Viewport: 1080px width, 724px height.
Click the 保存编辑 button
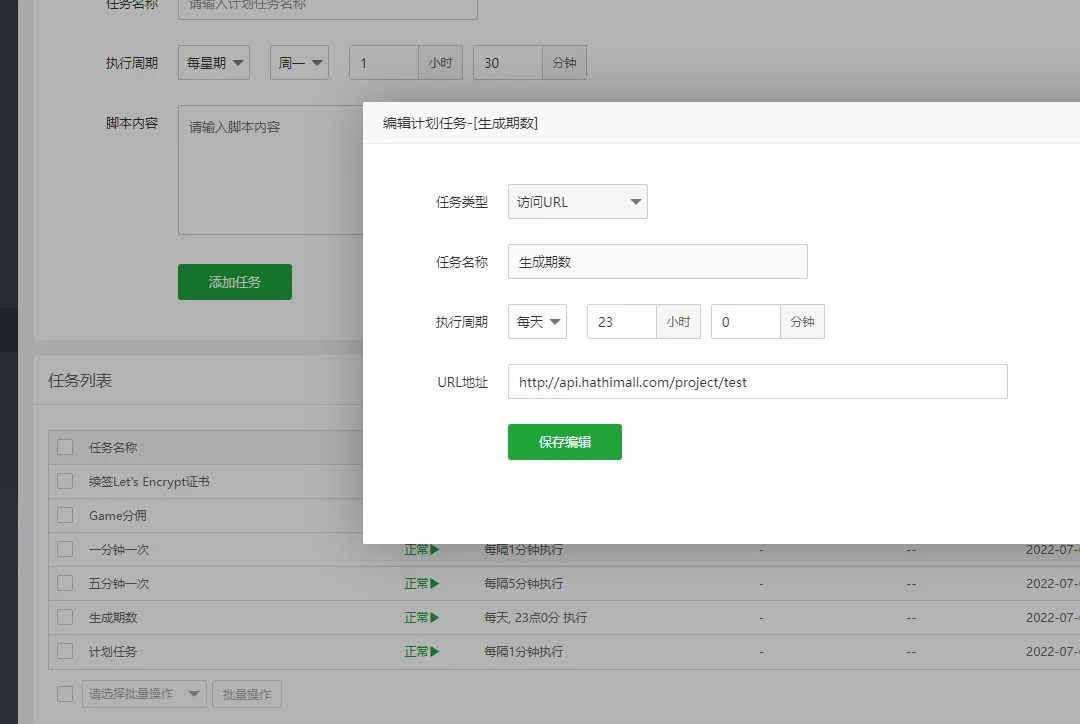565,442
